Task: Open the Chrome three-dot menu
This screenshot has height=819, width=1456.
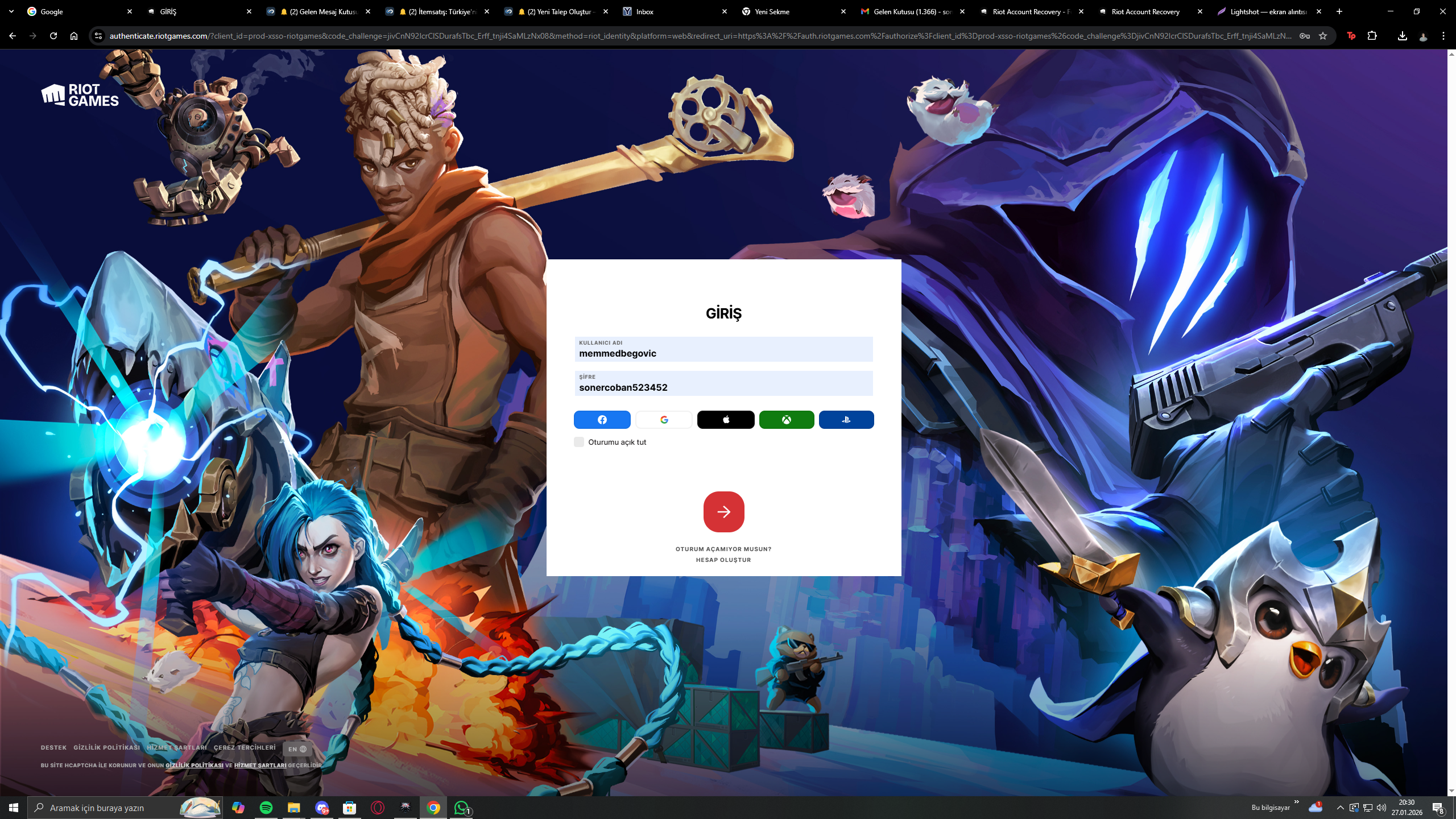Action: point(1443,36)
